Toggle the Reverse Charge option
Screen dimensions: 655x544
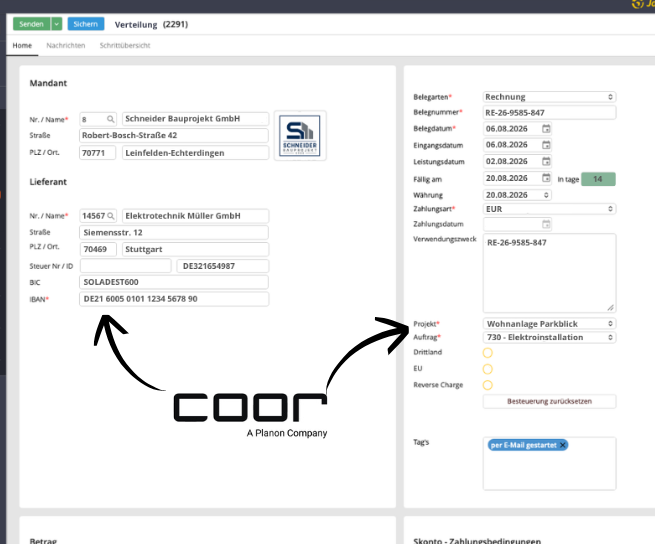(x=487, y=385)
